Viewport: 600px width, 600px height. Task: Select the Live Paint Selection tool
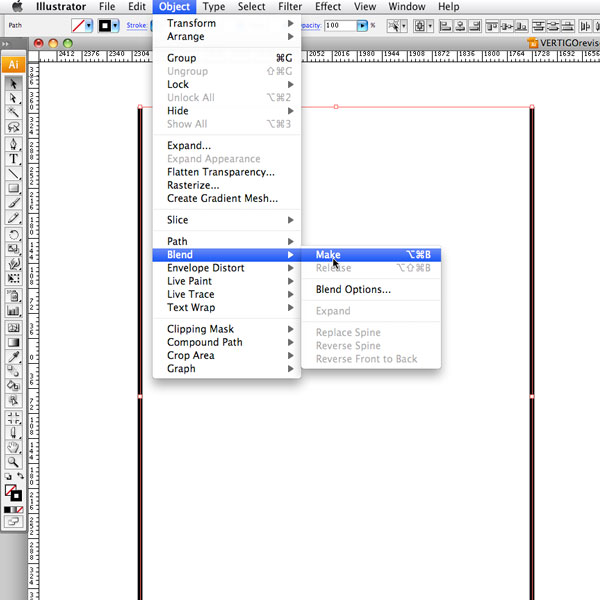point(13,400)
